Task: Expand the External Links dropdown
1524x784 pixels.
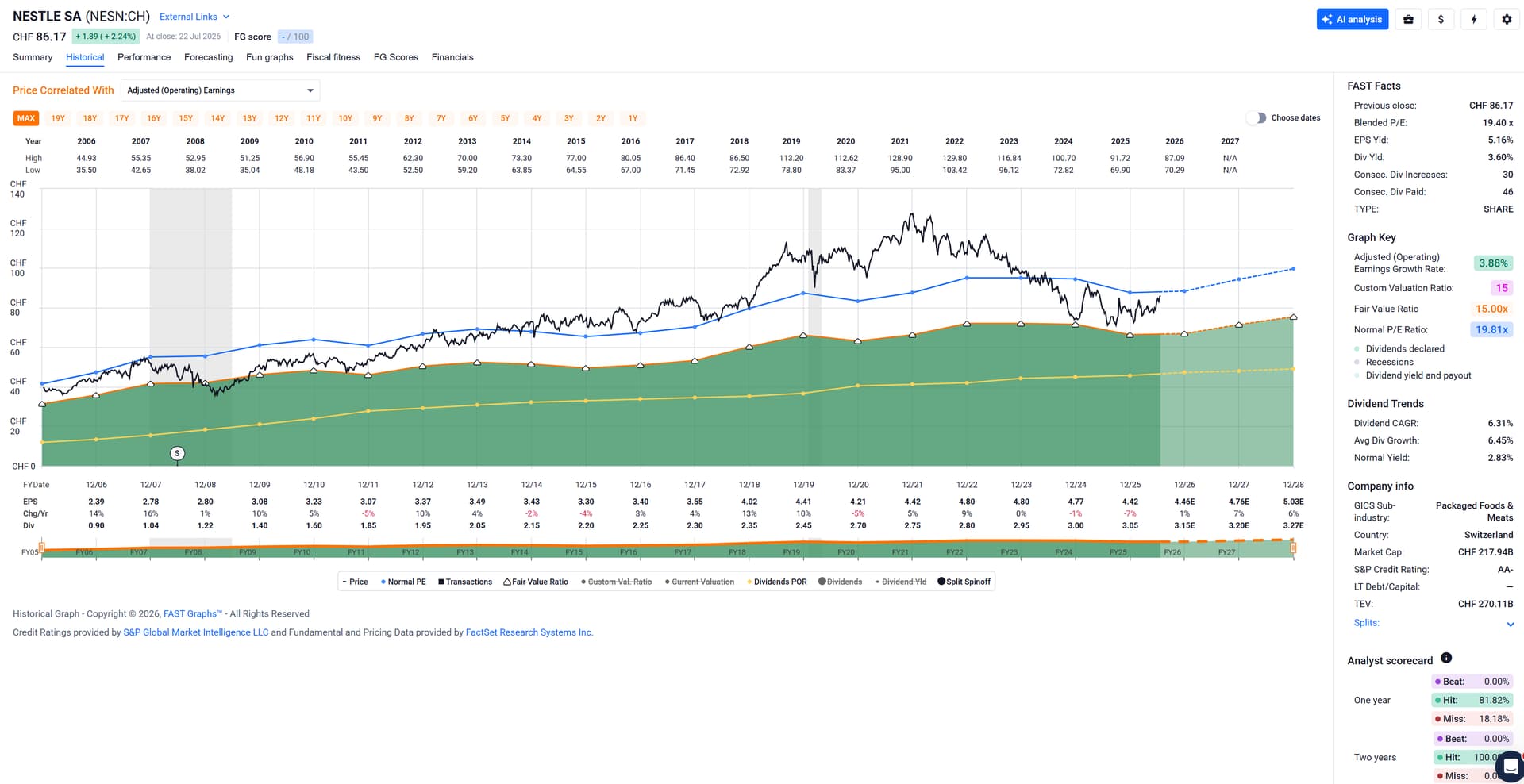Action: (194, 17)
